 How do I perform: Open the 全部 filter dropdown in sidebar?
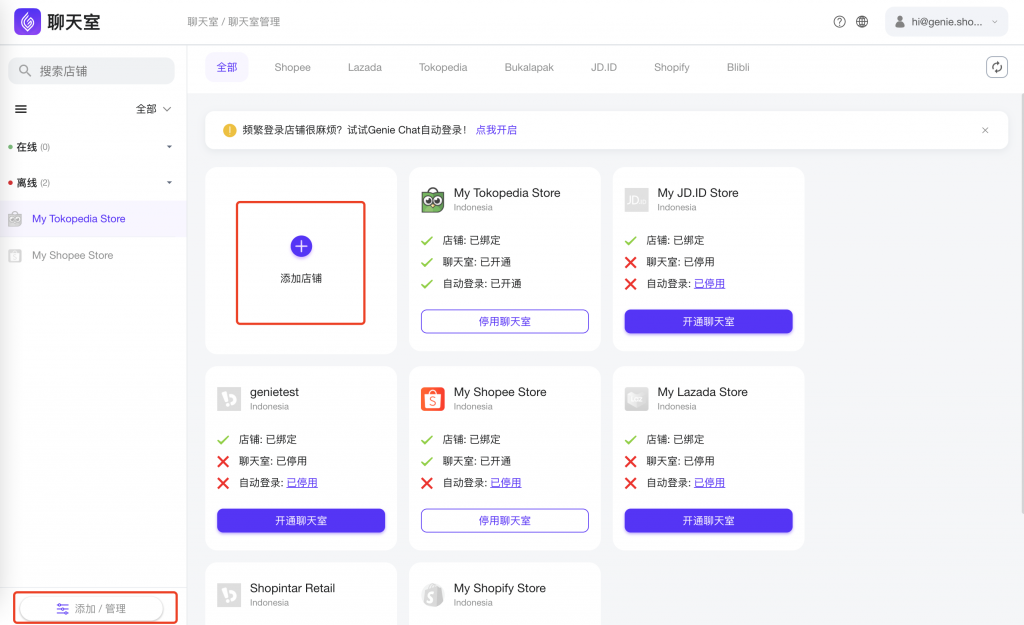pyautogui.click(x=153, y=109)
